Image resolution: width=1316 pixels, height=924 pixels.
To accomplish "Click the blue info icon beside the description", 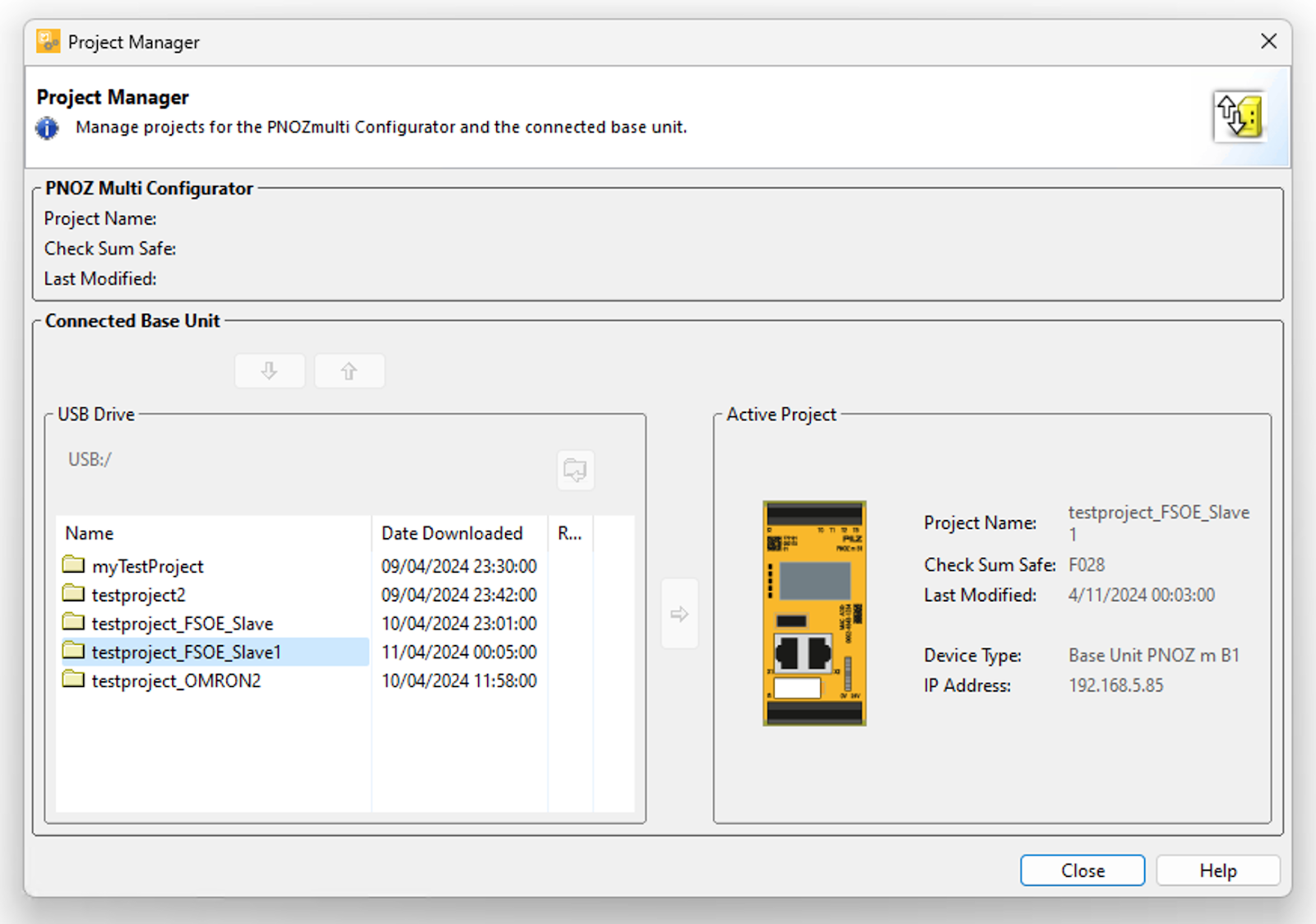I will [48, 128].
